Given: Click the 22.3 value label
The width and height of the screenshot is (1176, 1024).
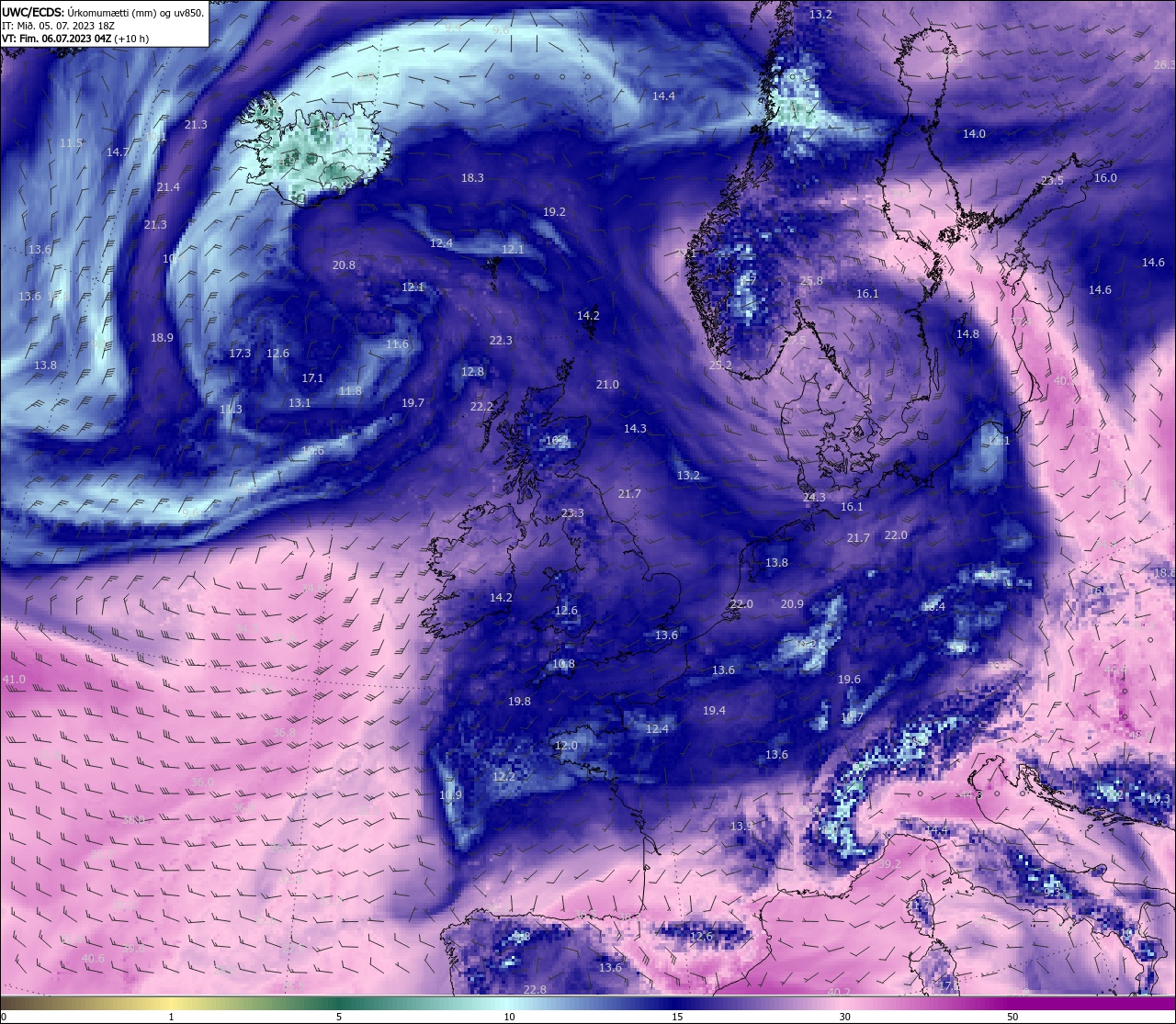Looking at the screenshot, I should click(501, 341).
